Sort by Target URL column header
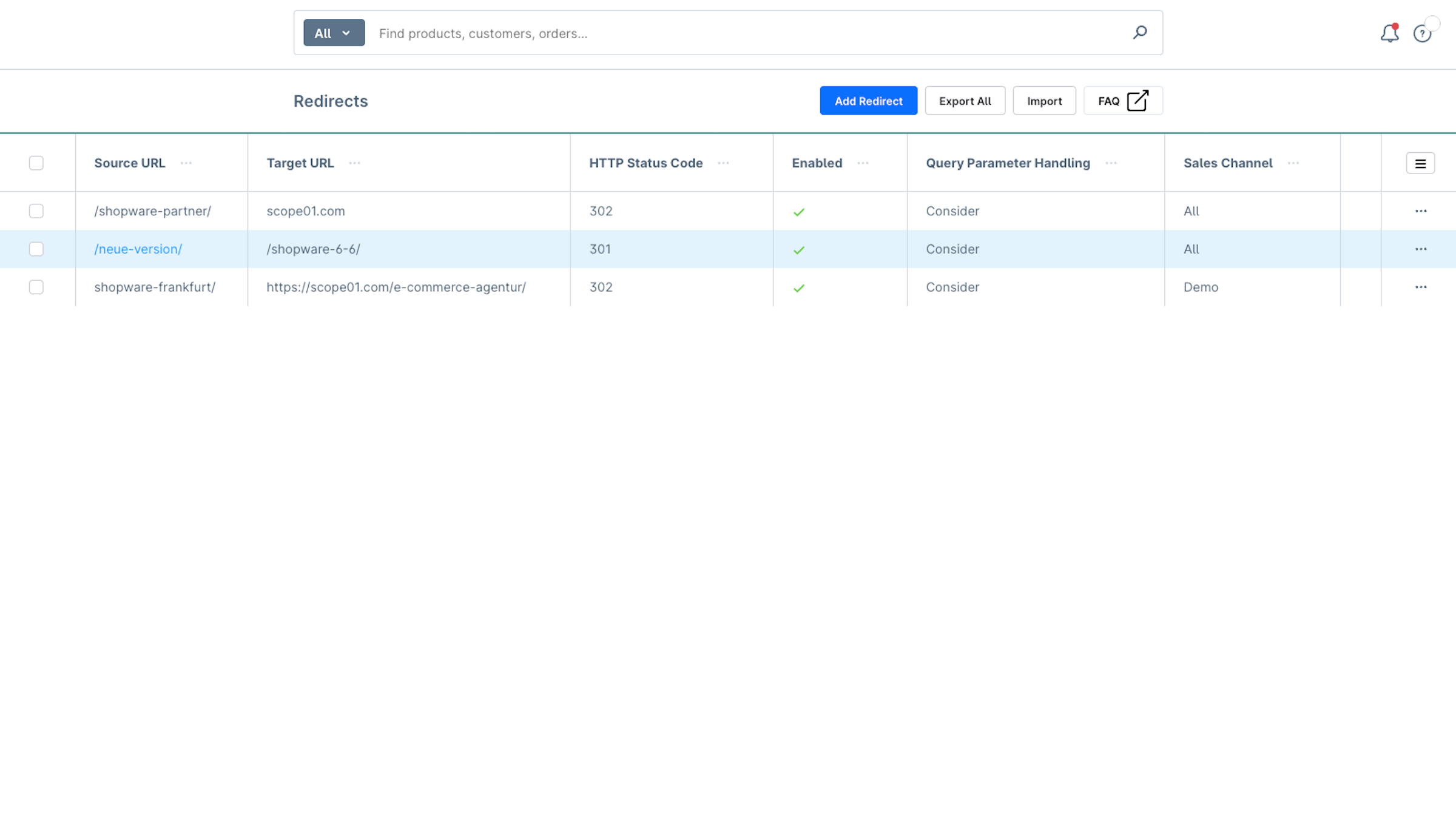 [x=300, y=163]
